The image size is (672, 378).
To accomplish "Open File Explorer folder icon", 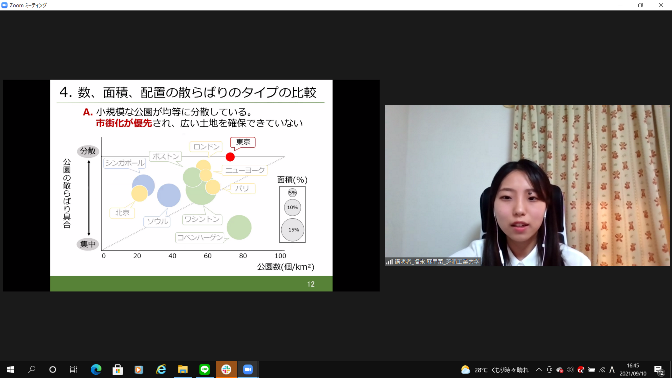I will [183, 369].
